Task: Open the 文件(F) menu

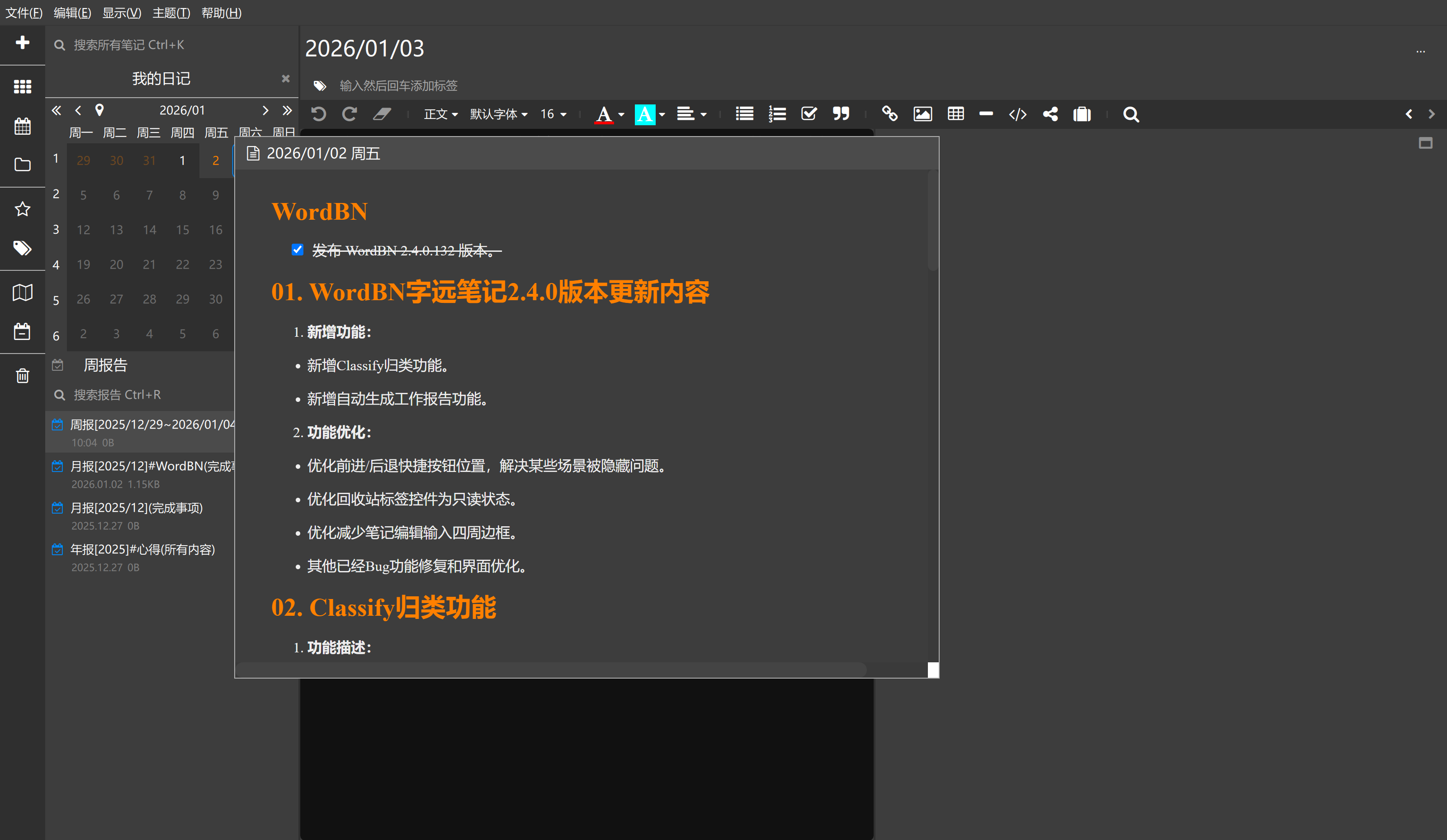Action: tap(24, 13)
